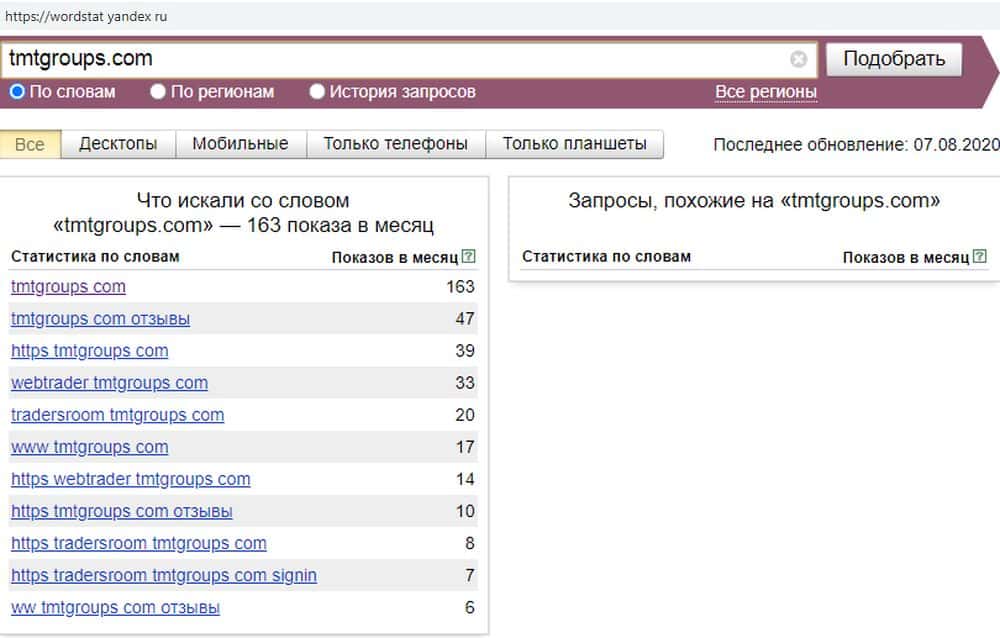
Task: Click the right panel 'Статистика по словам' header
Action: coord(607,256)
